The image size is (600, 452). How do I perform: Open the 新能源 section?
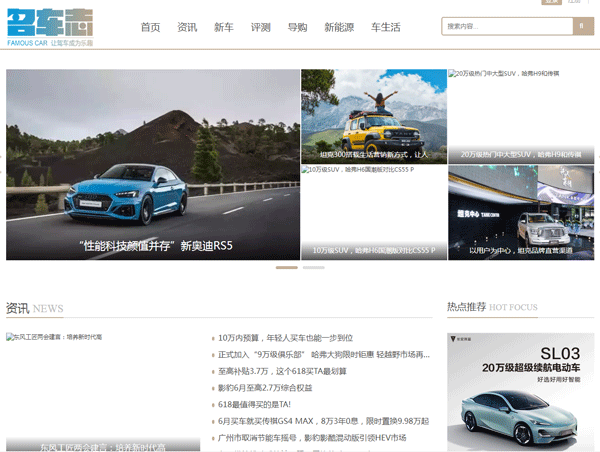[x=339, y=27]
